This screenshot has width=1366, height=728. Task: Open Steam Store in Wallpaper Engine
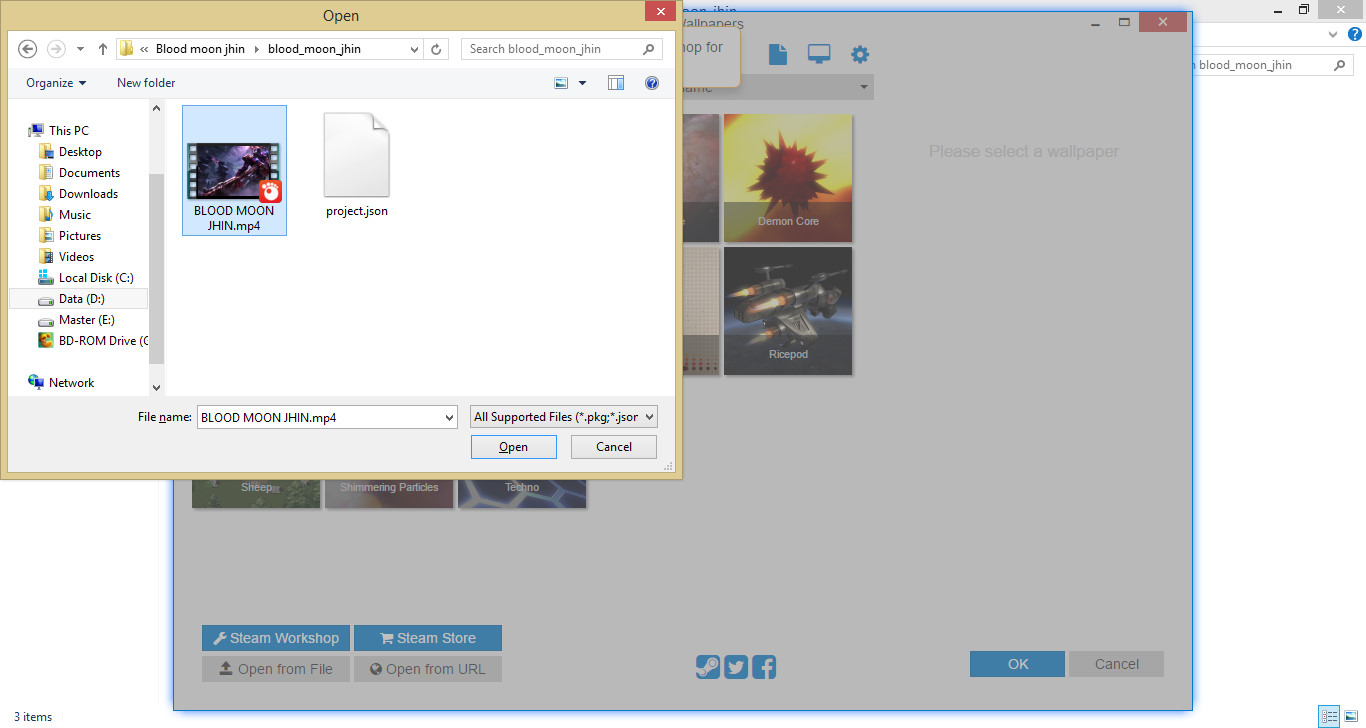coord(428,638)
